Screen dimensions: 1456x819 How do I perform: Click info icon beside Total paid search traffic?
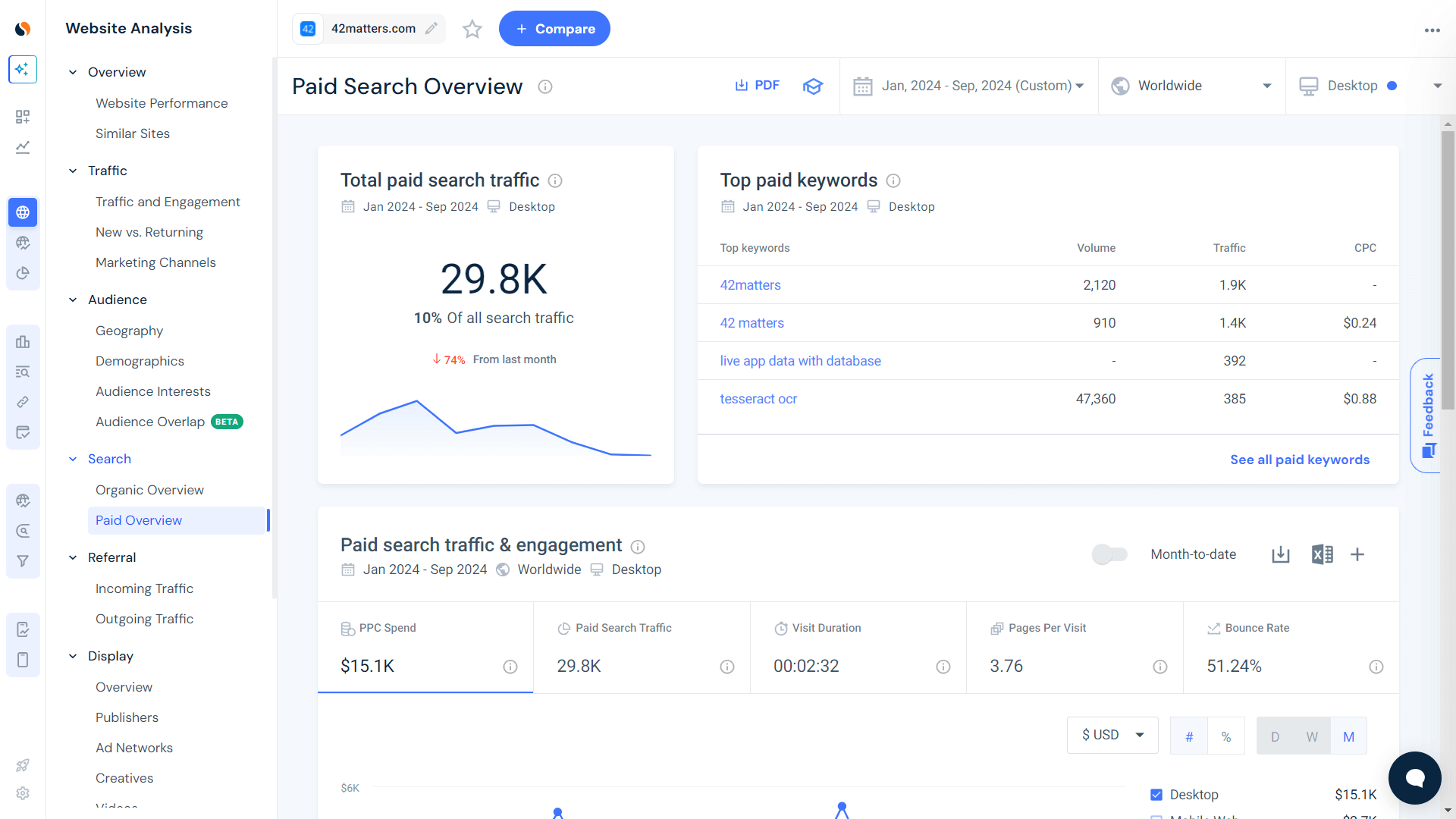point(555,180)
